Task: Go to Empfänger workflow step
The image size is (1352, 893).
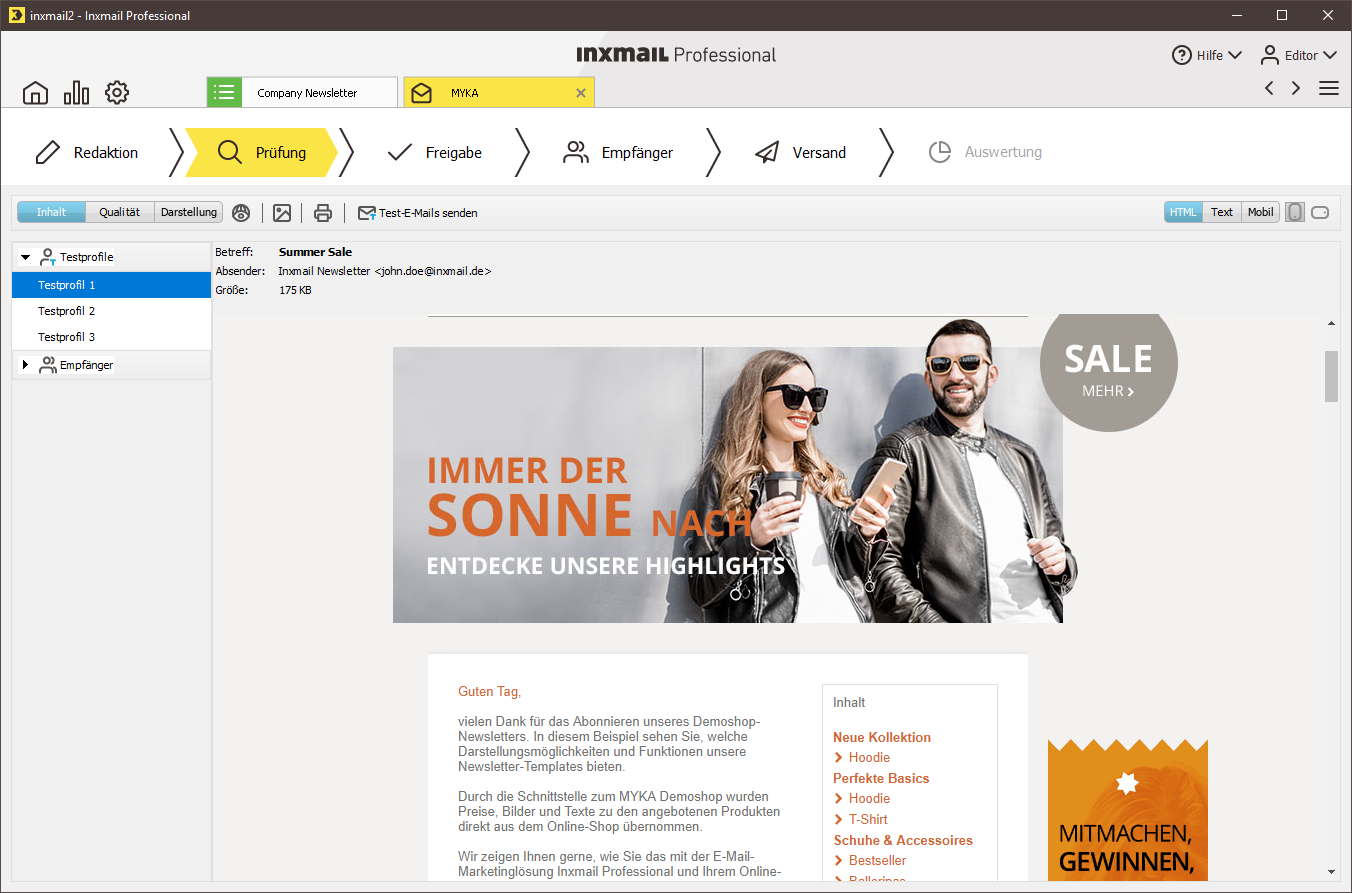Action: (x=618, y=152)
